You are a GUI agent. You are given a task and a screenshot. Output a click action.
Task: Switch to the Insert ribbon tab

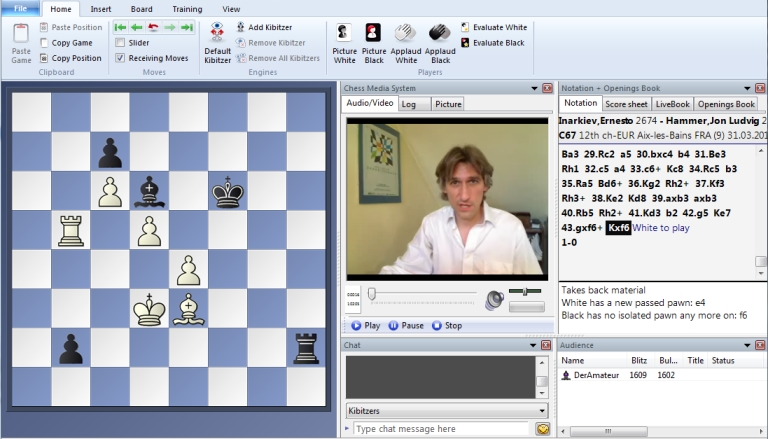click(x=100, y=9)
